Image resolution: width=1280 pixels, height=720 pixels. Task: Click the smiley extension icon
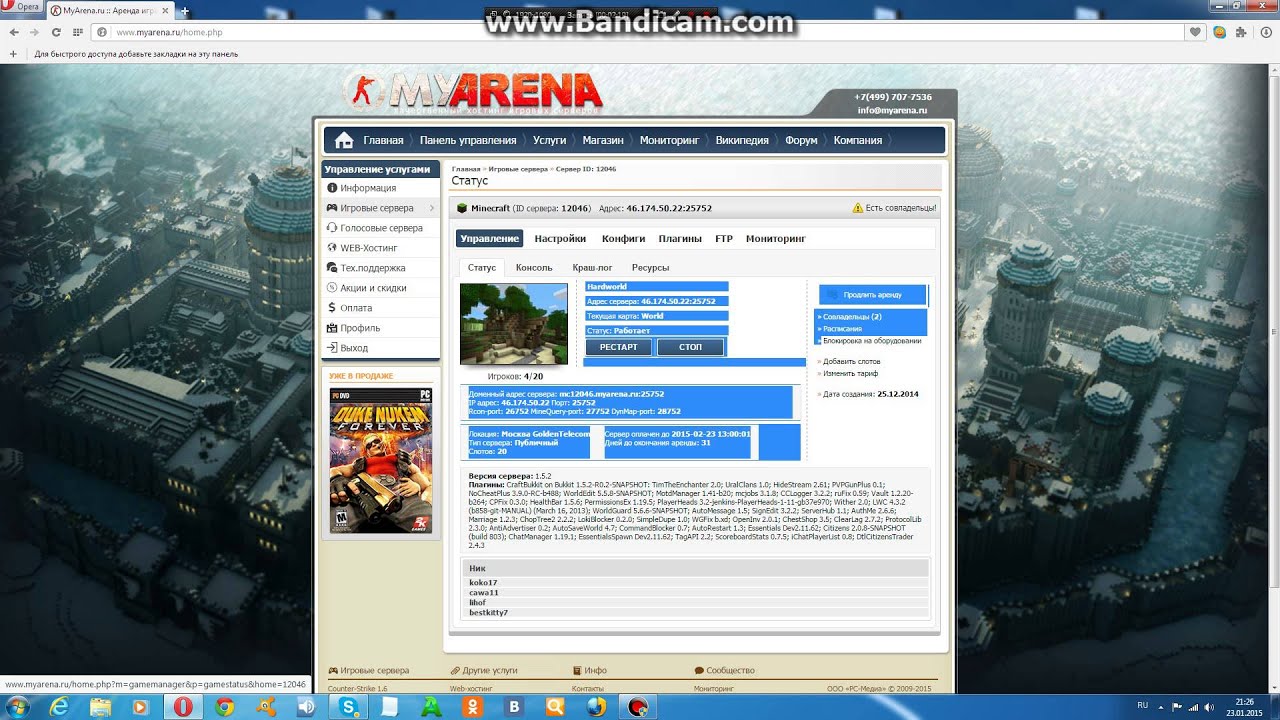[1219, 32]
